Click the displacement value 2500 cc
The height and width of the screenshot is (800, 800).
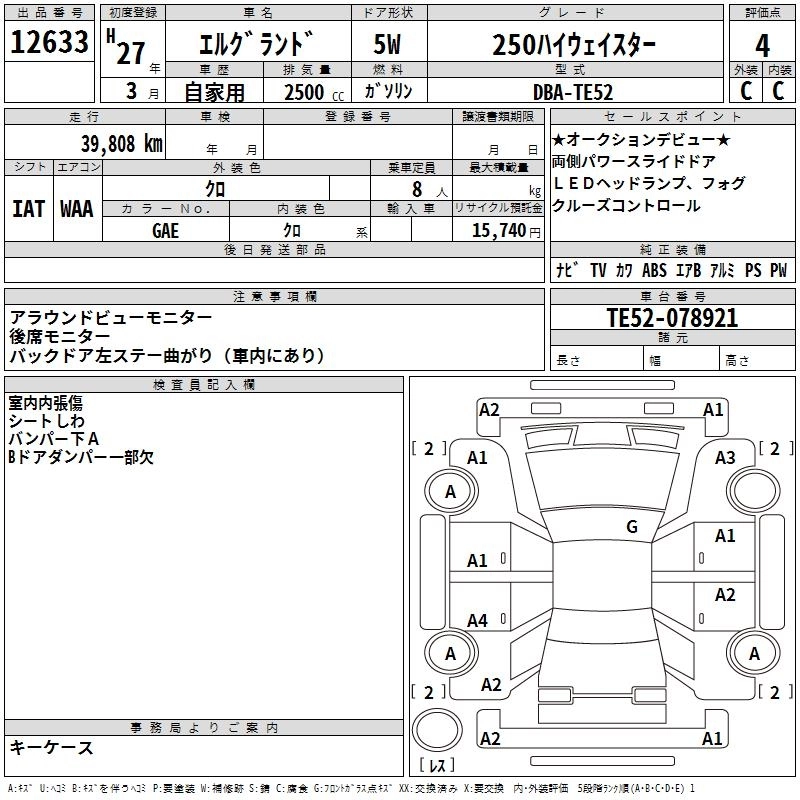[314, 92]
